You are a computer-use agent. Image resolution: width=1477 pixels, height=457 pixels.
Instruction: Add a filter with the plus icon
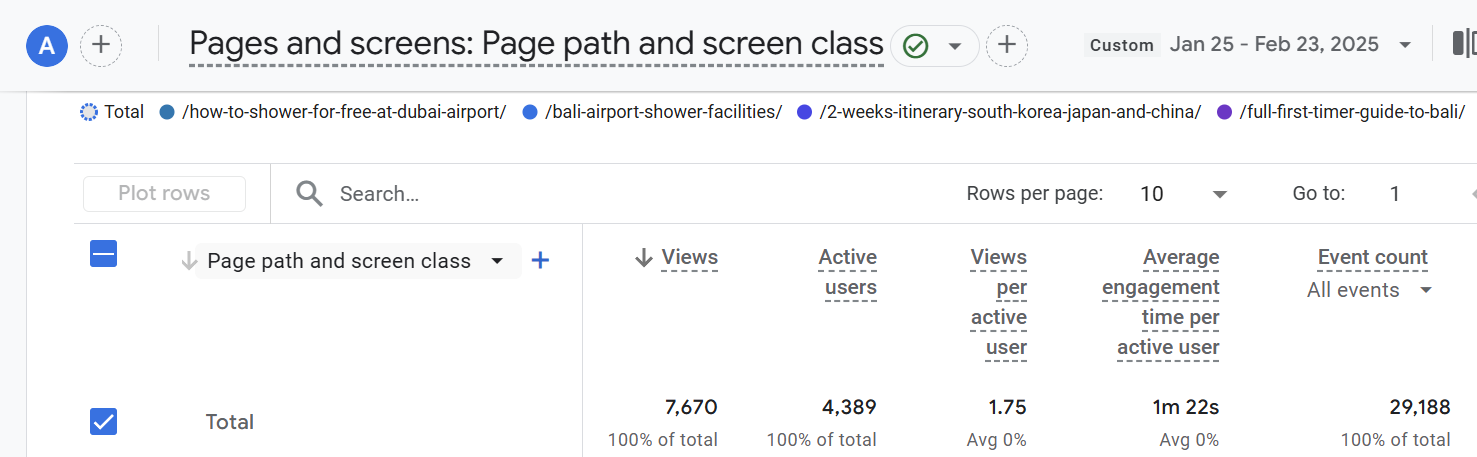tap(1007, 45)
